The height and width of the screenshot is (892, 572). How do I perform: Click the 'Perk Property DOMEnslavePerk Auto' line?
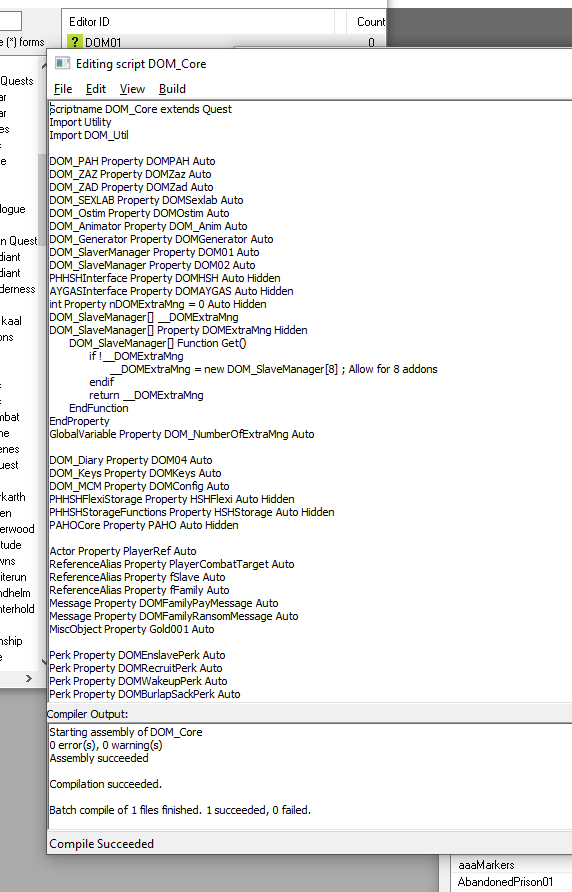pos(137,655)
